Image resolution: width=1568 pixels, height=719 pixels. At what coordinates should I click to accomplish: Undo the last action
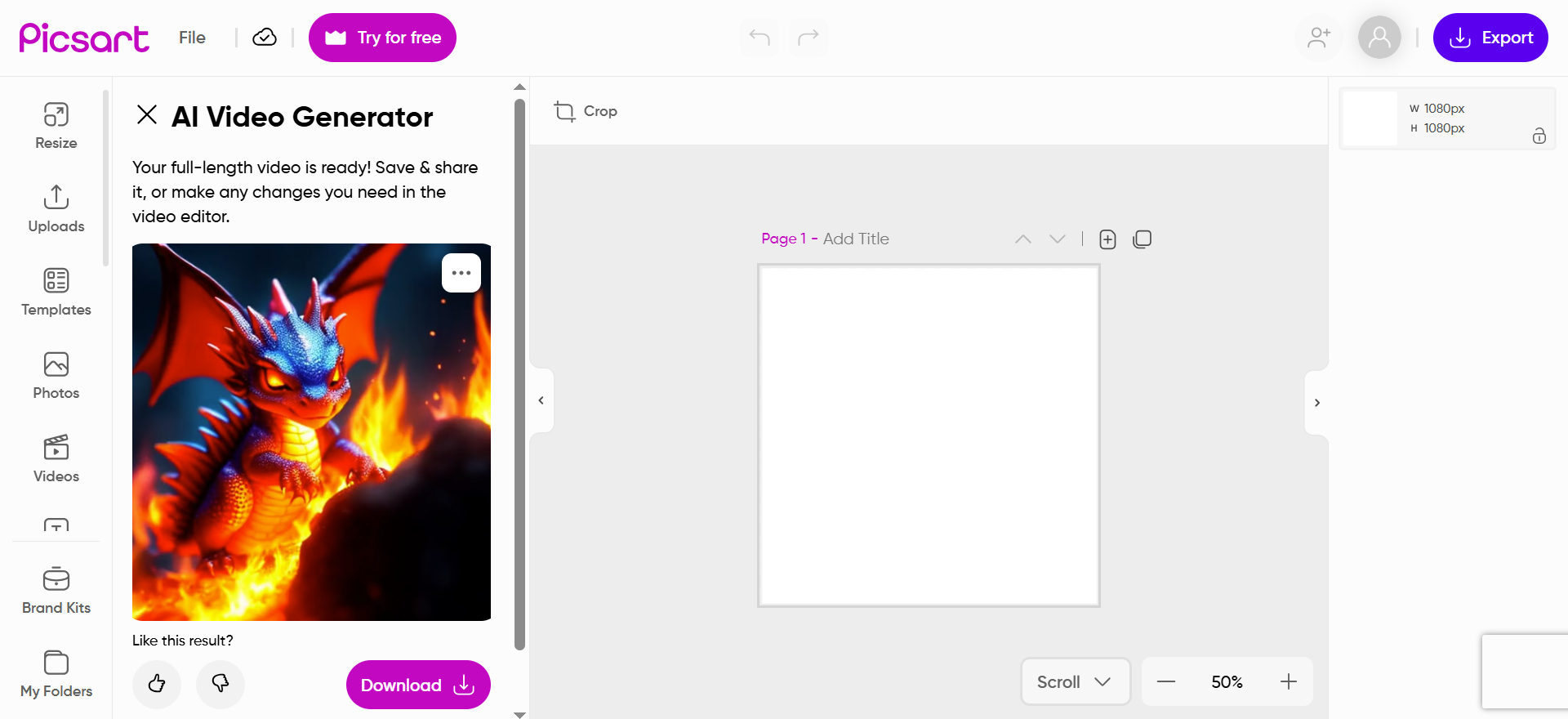click(759, 38)
